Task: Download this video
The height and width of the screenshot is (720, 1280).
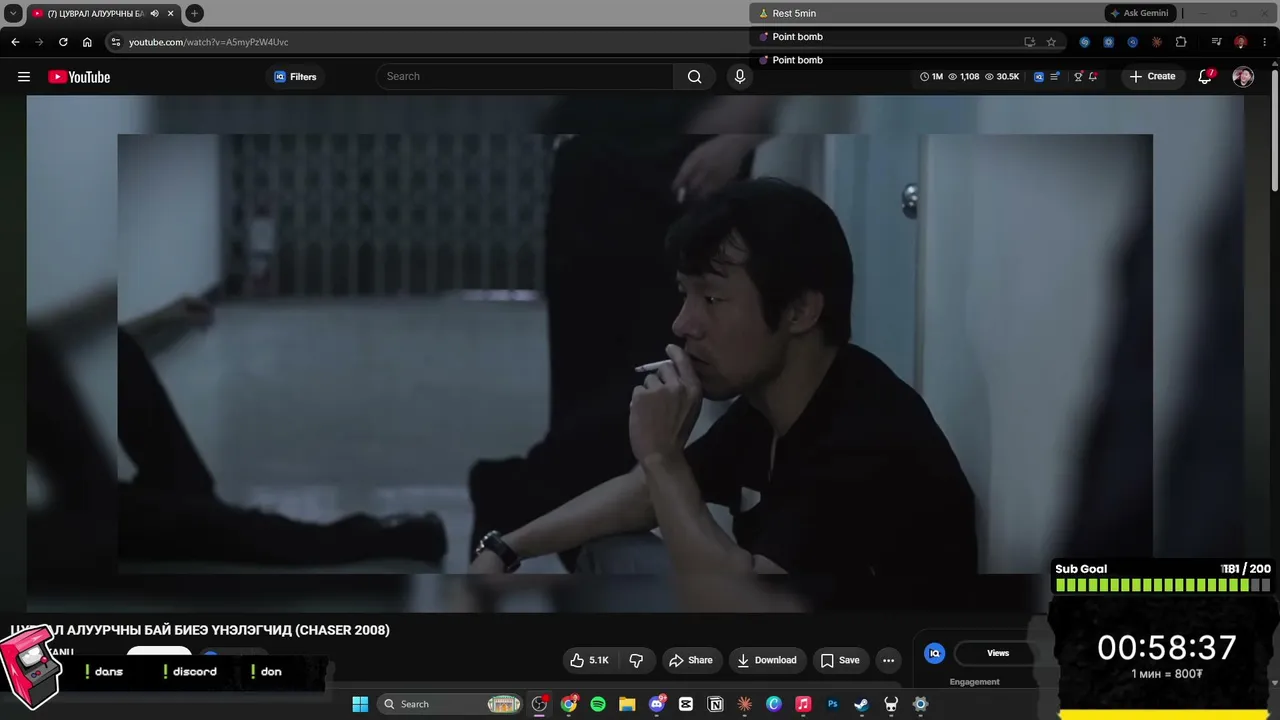Action: pyautogui.click(x=767, y=660)
